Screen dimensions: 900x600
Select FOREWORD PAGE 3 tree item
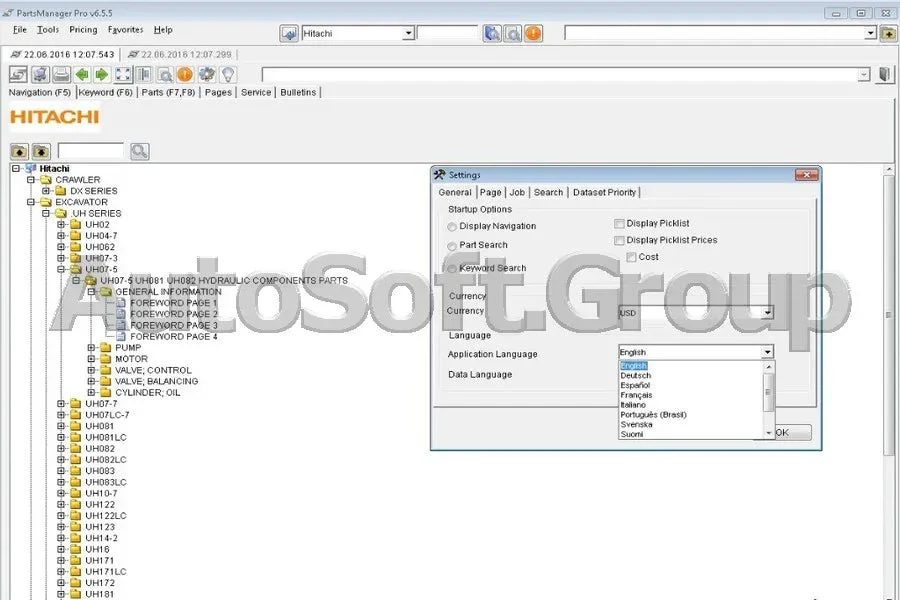point(173,325)
